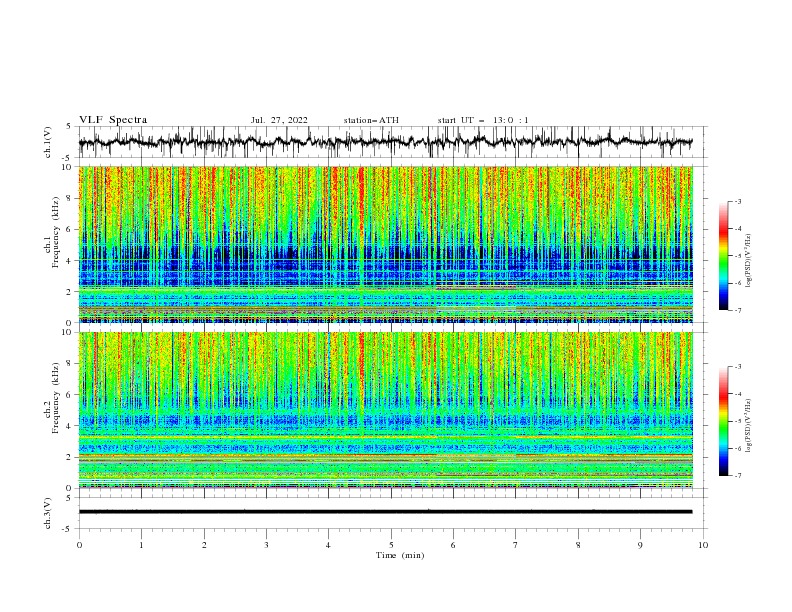The height and width of the screenshot is (612, 792).
Task: Click the 'station=ATH' label
Action: click(371, 120)
